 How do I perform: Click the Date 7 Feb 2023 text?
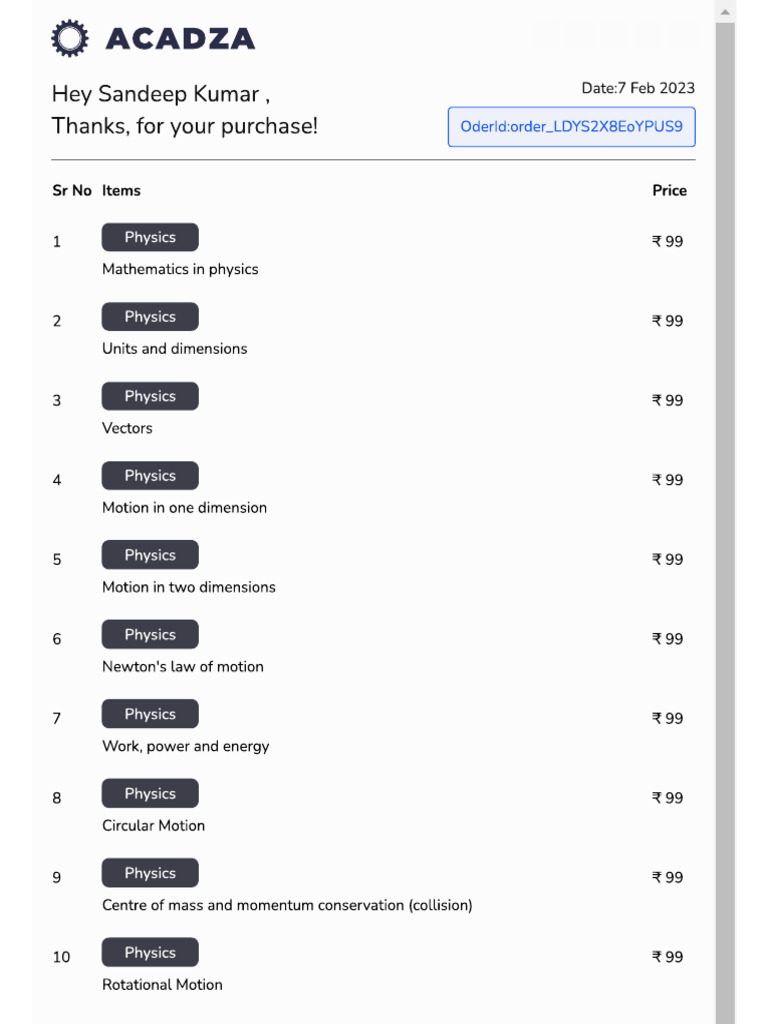pyautogui.click(x=638, y=88)
